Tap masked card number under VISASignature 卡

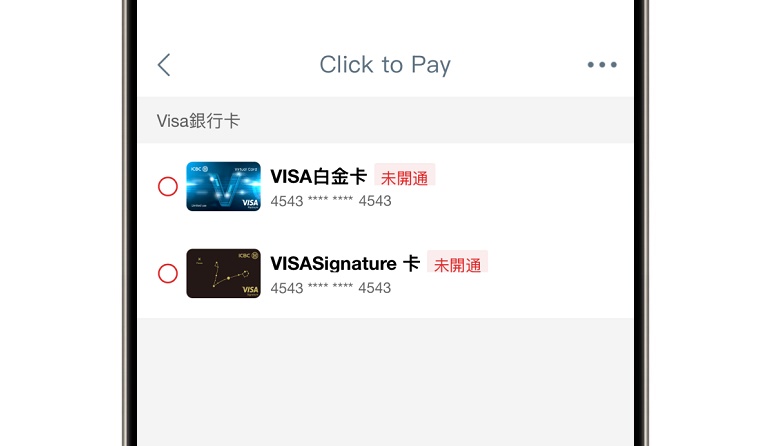coord(331,288)
